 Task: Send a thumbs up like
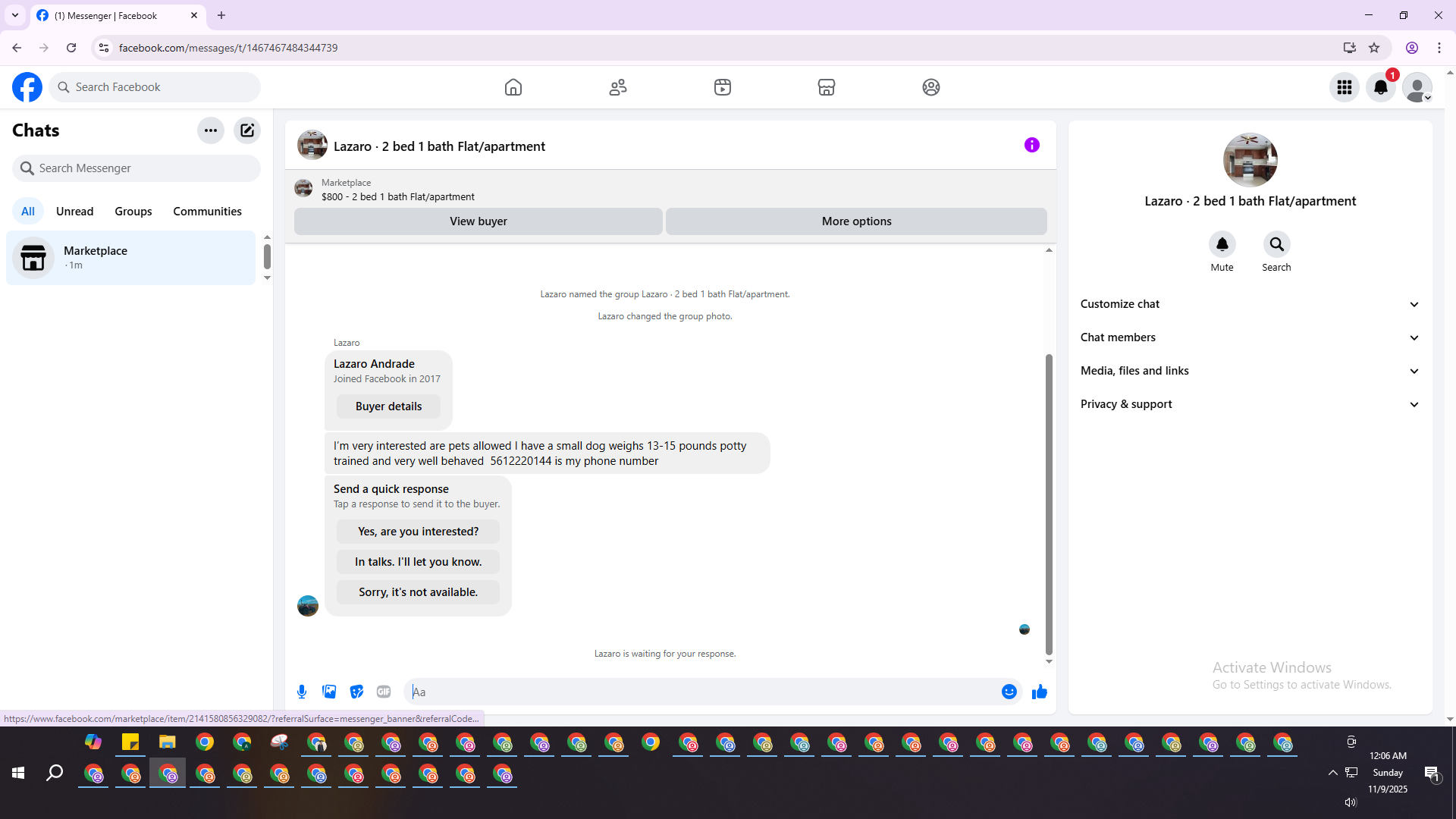click(1039, 692)
